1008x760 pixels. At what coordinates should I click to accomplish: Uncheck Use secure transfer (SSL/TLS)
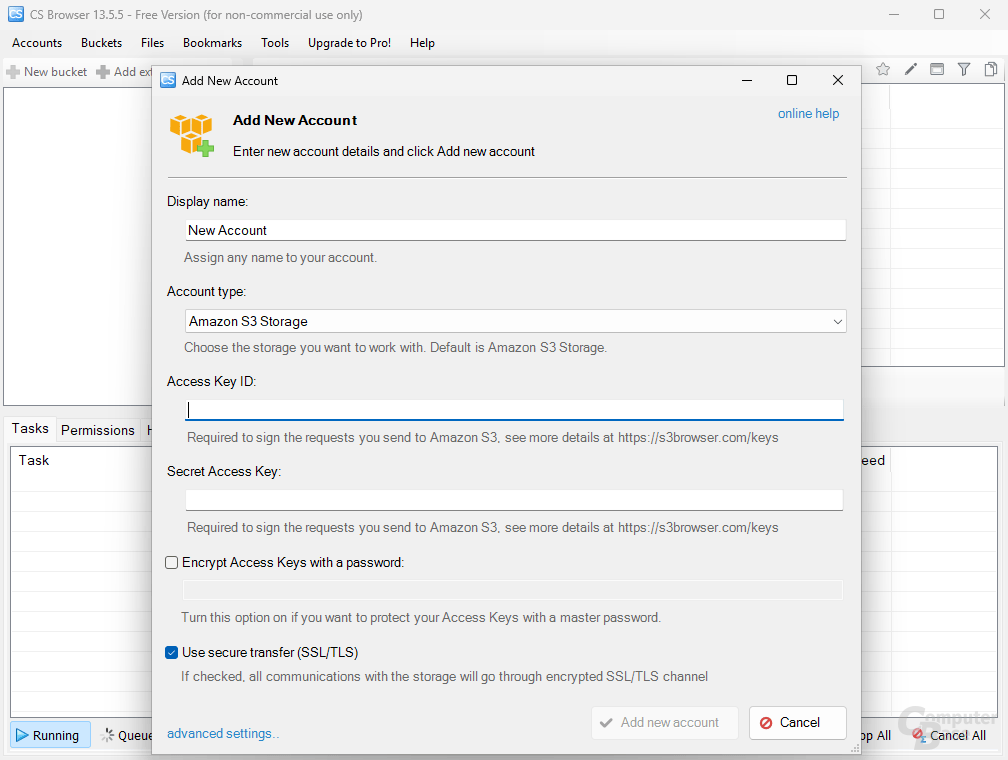tap(172, 653)
